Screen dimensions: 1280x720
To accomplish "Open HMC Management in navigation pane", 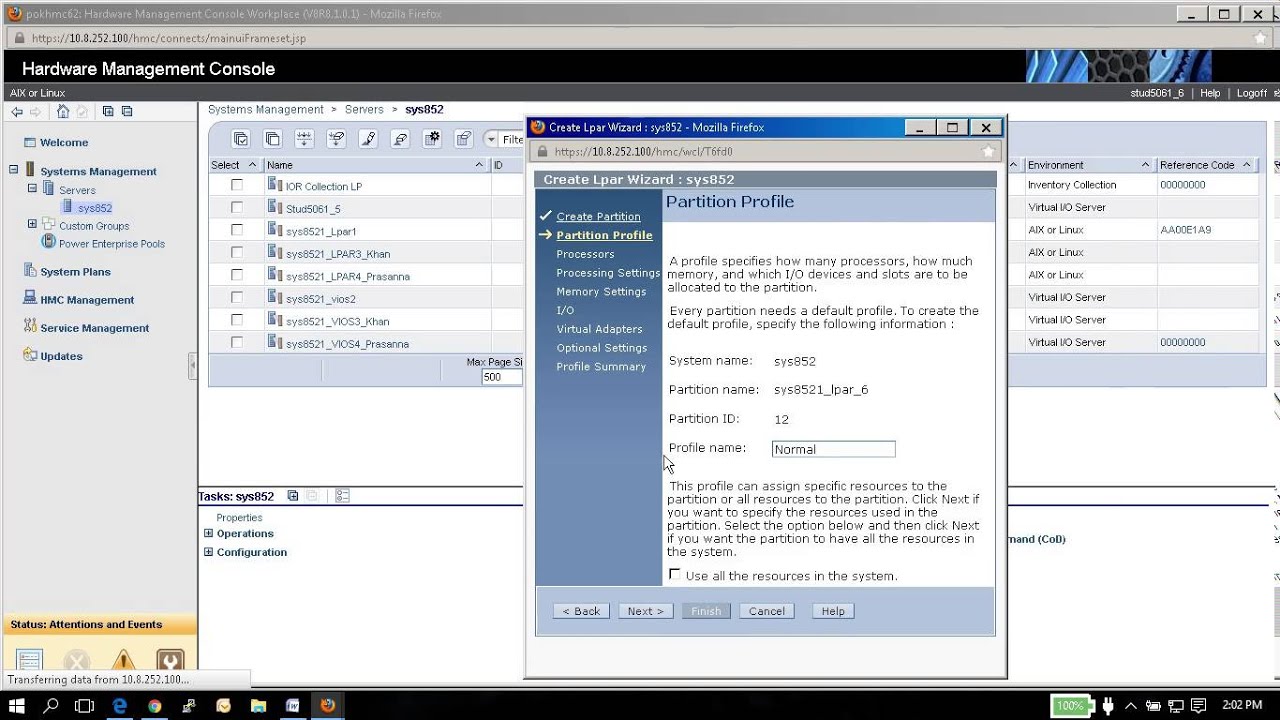I will point(87,300).
